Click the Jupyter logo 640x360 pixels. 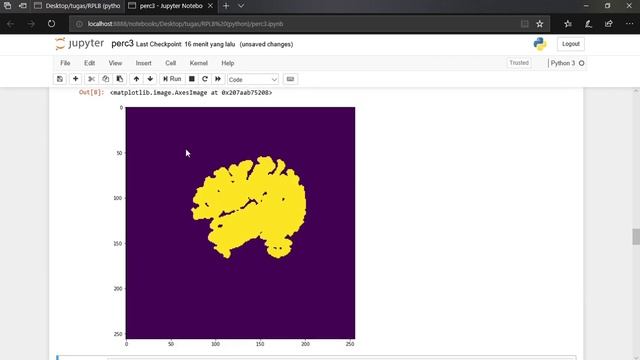(80, 44)
